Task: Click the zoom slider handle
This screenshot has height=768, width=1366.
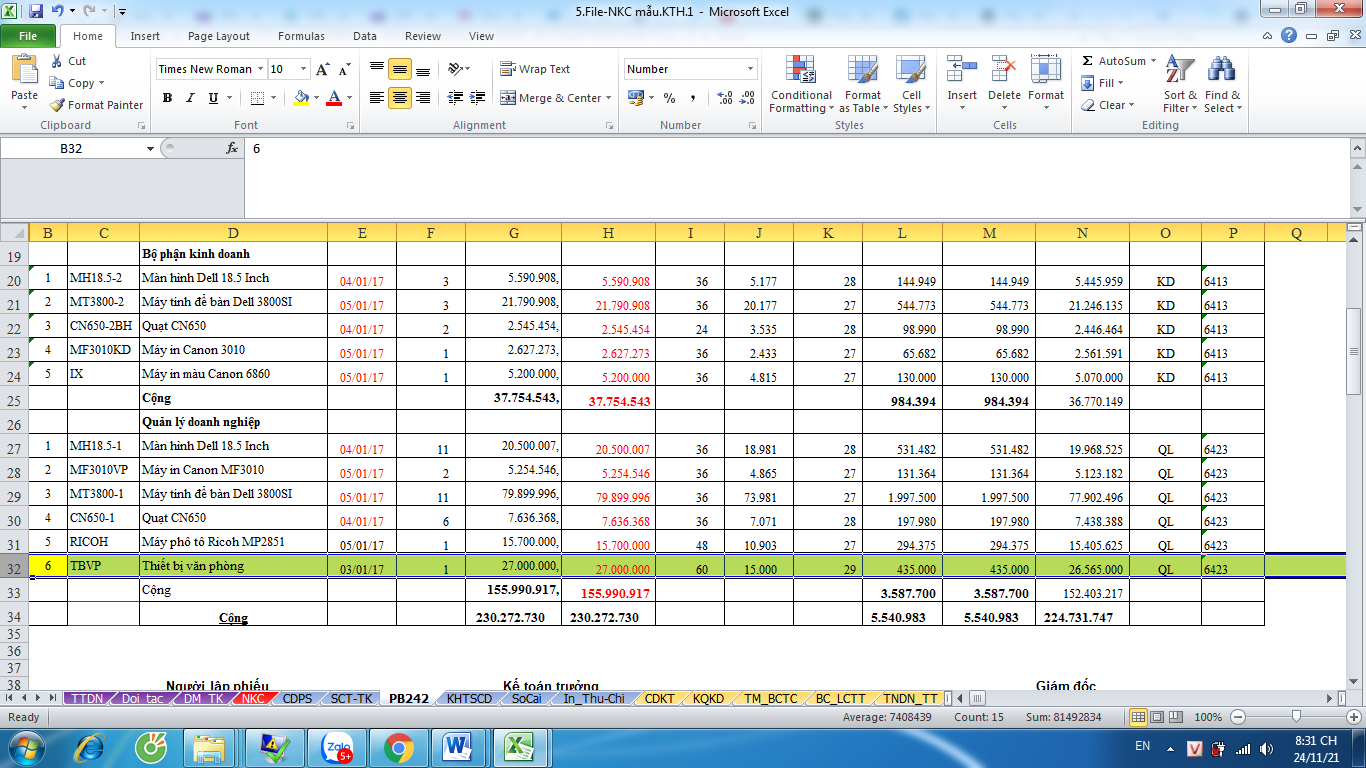Action: click(1296, 717)
